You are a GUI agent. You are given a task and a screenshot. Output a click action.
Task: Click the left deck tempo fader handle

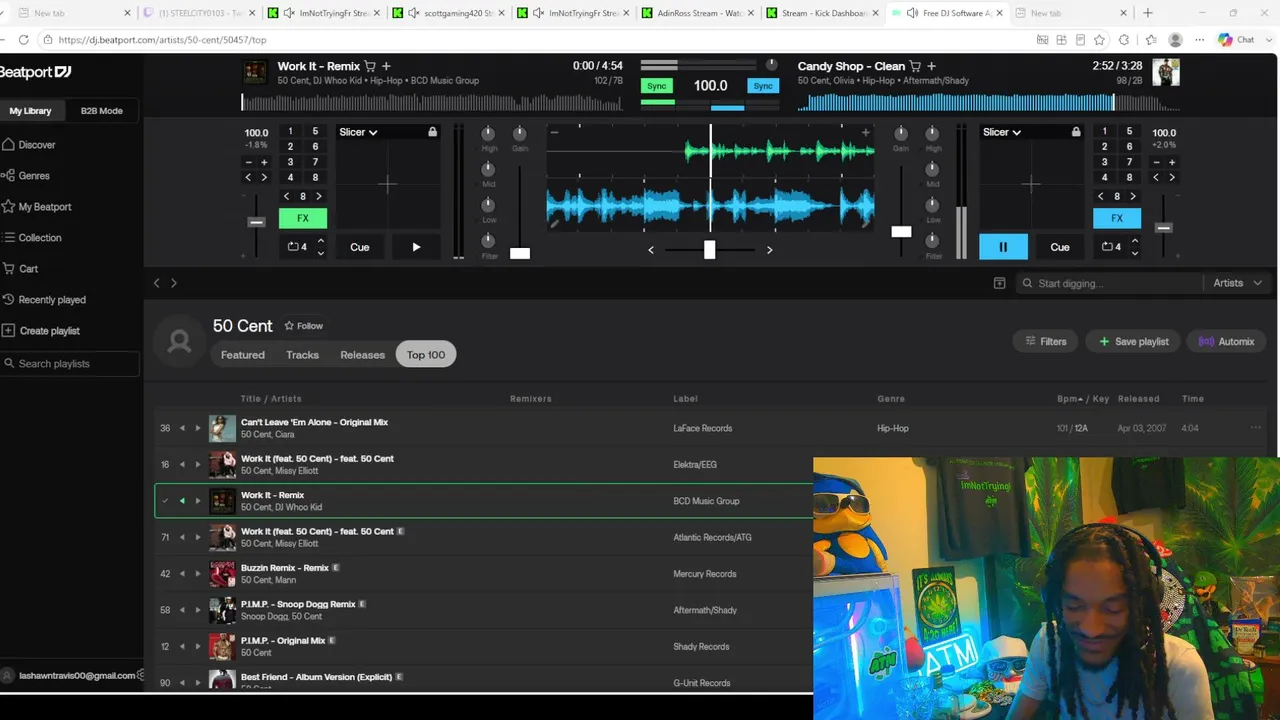(x=256, y=222)
